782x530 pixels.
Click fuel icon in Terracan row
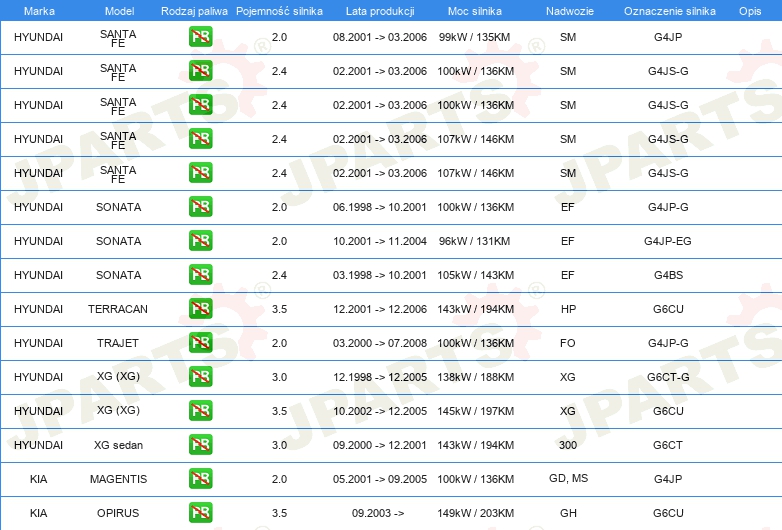[x=200, y=308]
